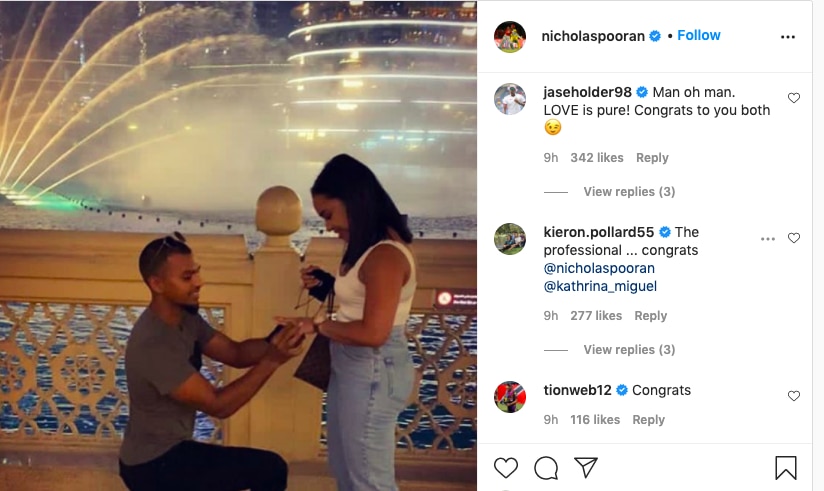The width and height of the screenshot is (824, 491).
Task: Like the post with the heart icon
Action: (506, 467)
